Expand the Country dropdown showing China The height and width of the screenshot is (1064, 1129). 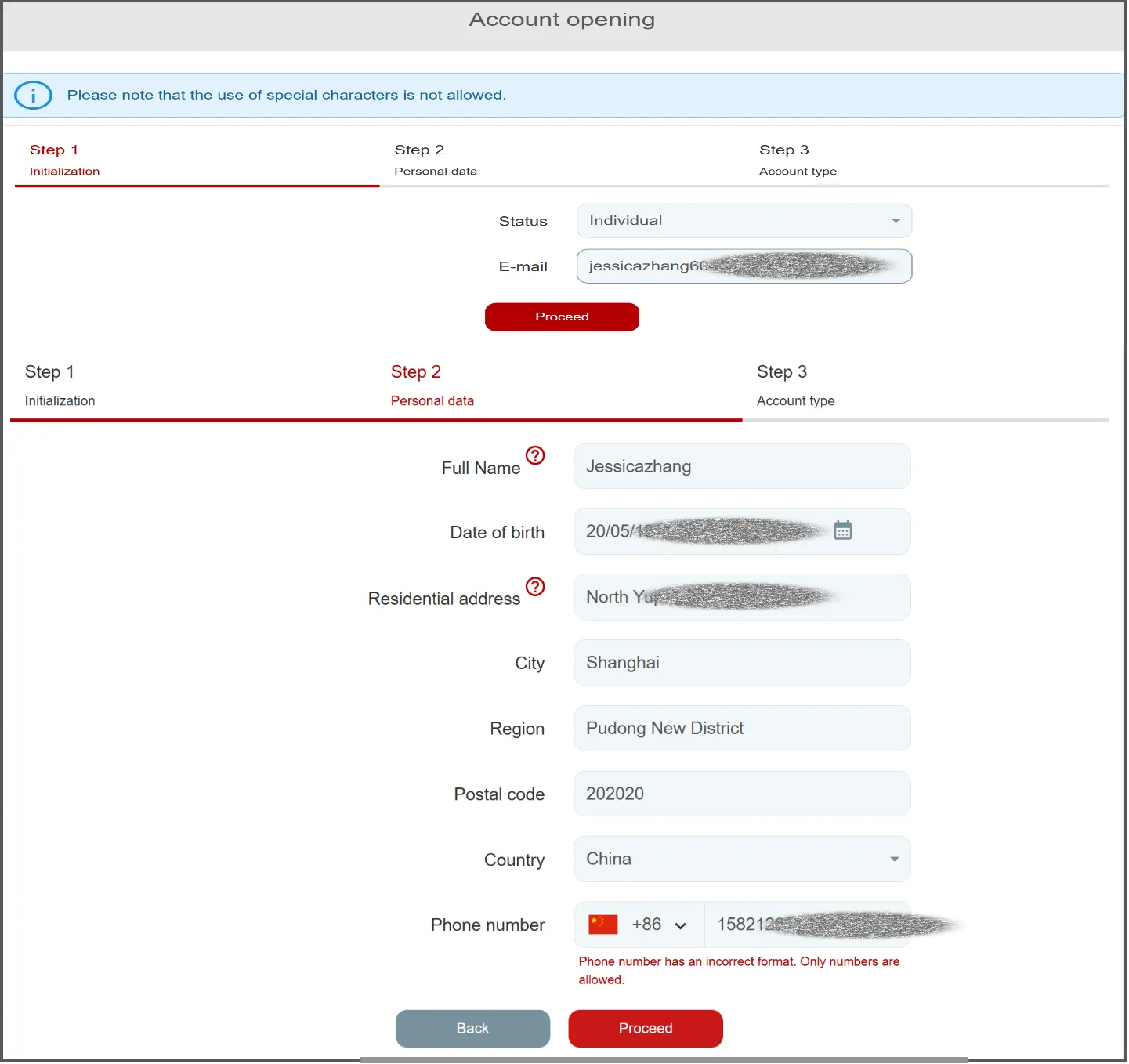coord(742,860)
